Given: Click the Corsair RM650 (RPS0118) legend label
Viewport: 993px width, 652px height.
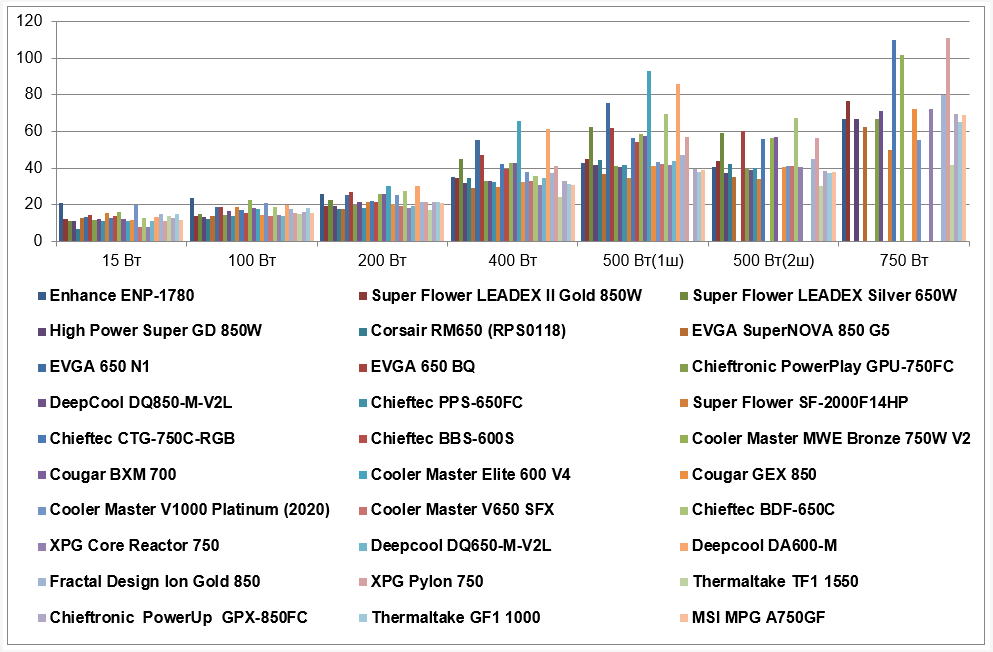Looking at the screenshot, I should [468, 330].
